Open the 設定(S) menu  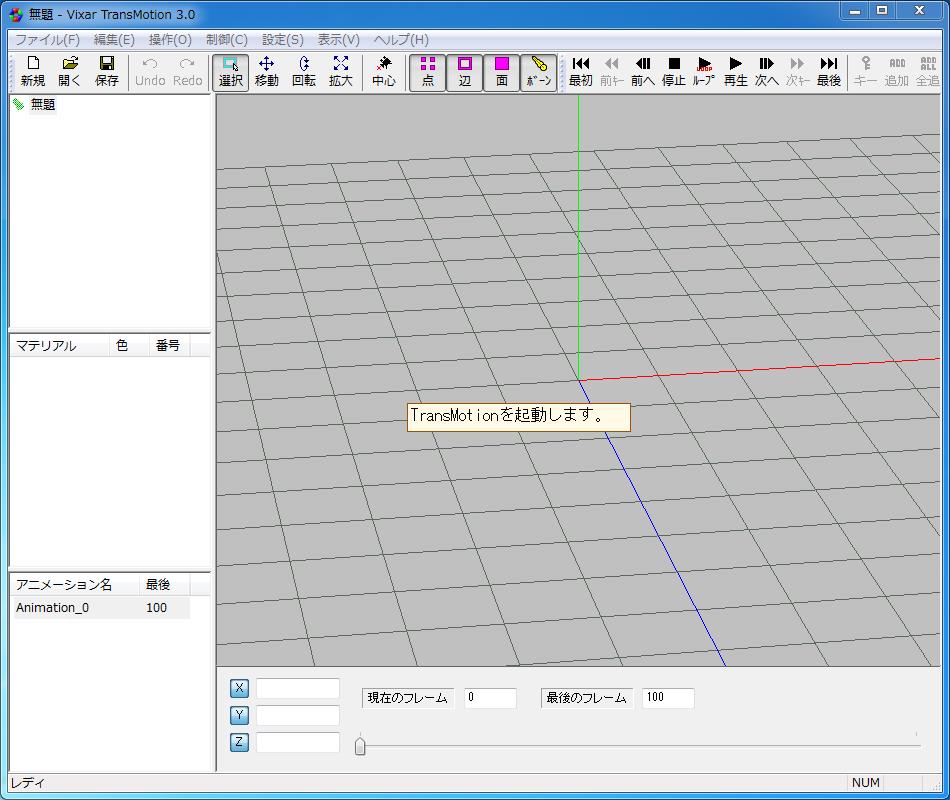[282, 39]
